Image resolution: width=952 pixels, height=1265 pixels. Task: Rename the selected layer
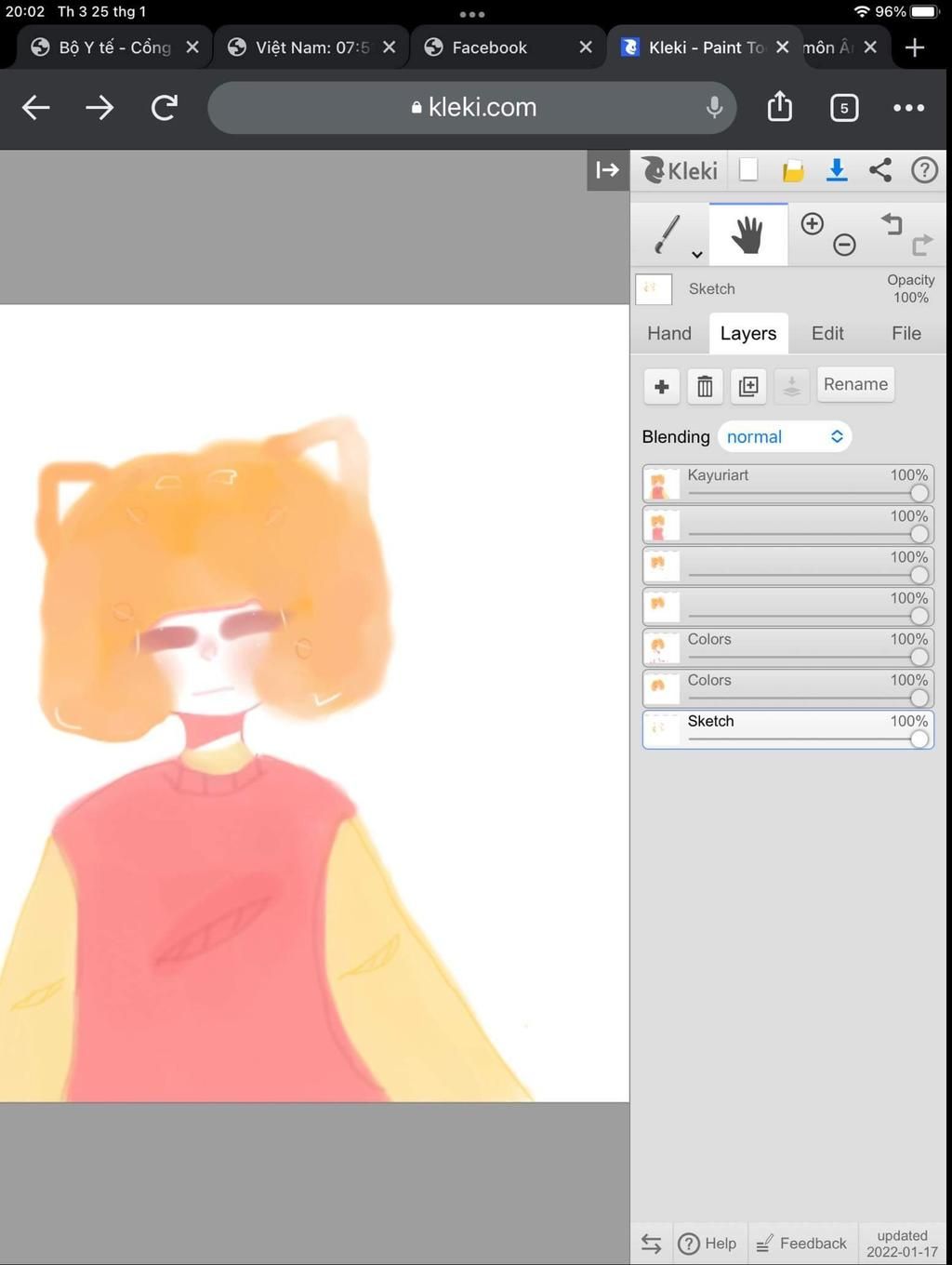point(855,385)
